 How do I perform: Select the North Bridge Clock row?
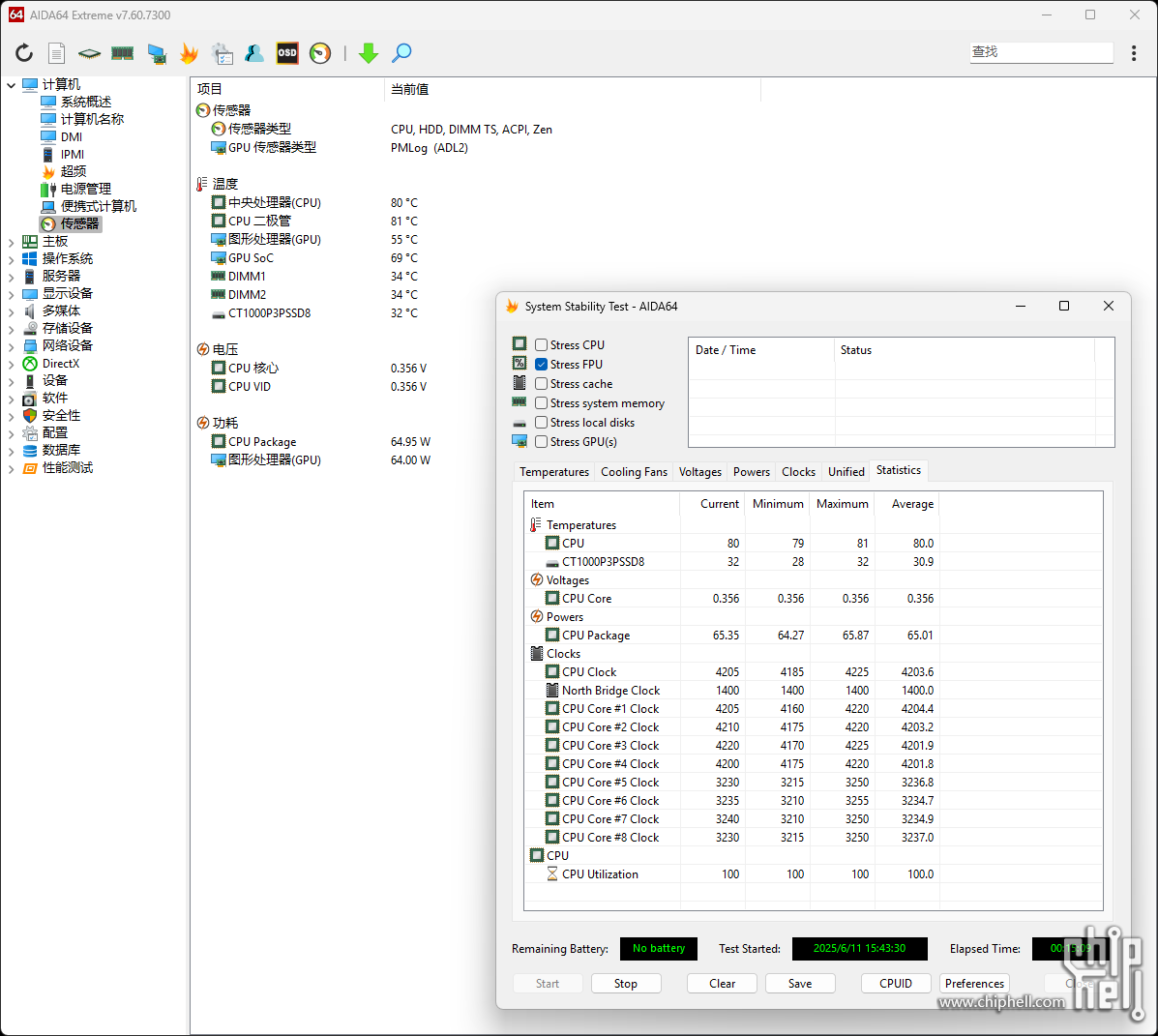(813, 691)
